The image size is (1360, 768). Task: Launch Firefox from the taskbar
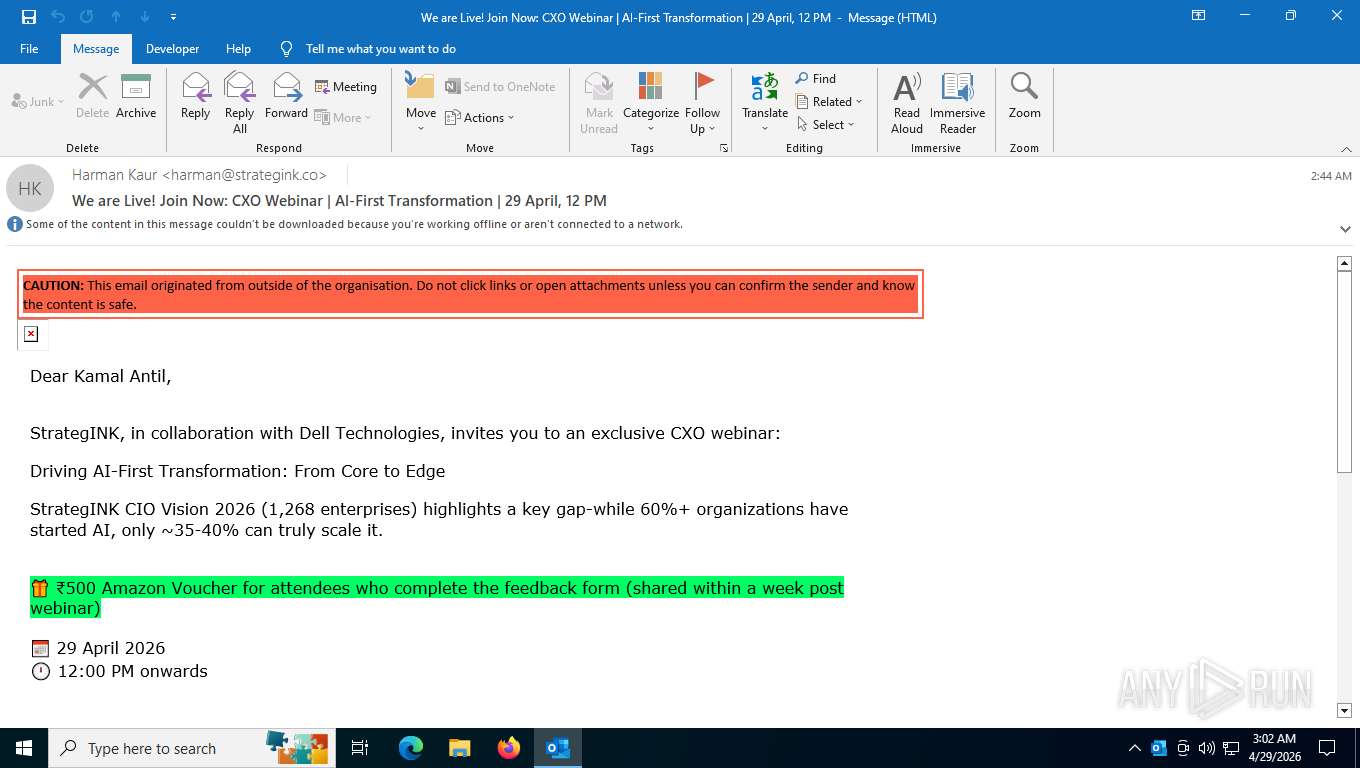(x=509, y=748)
